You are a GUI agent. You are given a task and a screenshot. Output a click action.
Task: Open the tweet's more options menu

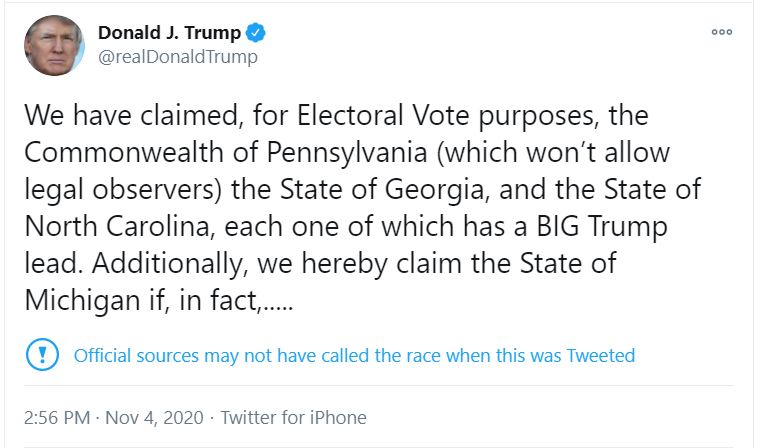[721, 32]
